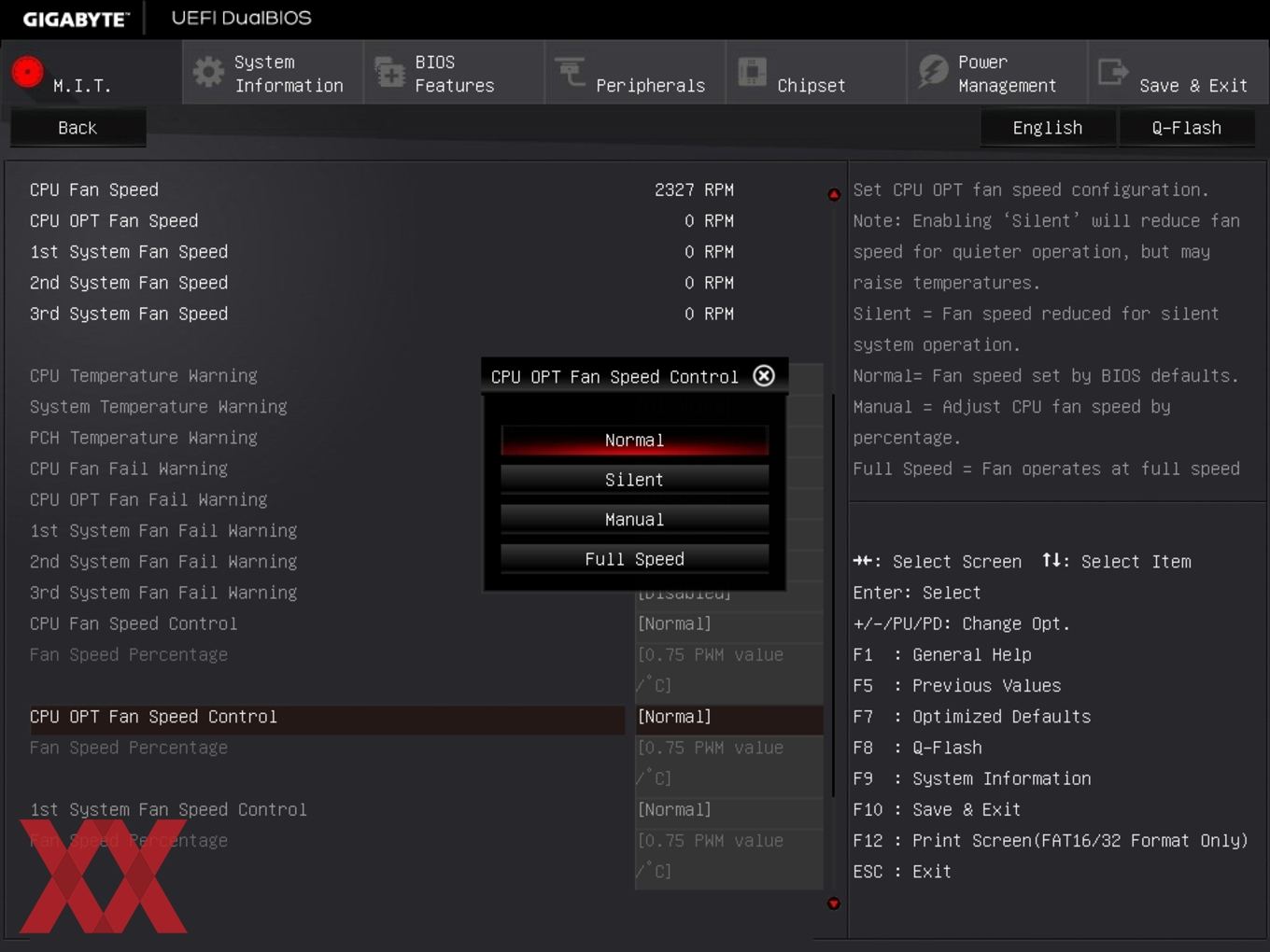Viewport: 1270px width, 952px height.
Task: Click the System Information gear icon
Action: pos(208,72)
